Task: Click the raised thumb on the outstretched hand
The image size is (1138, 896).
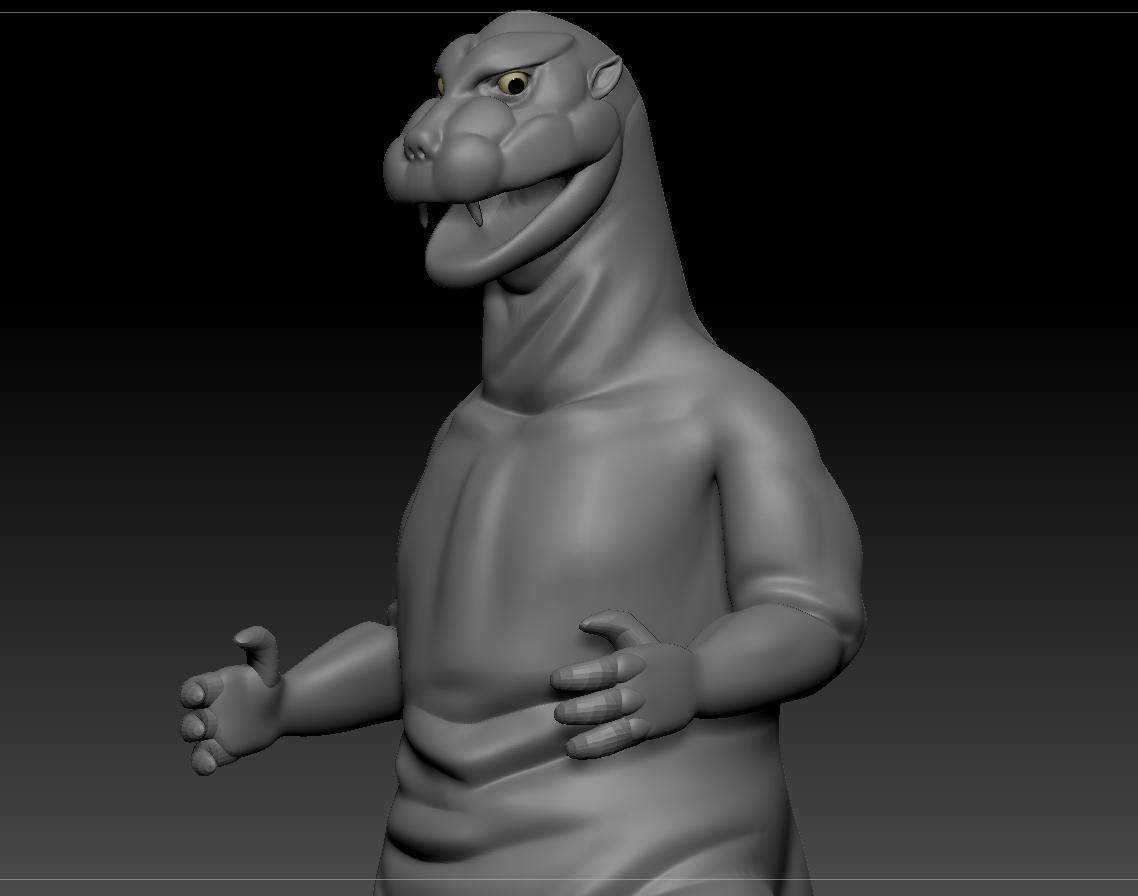Action: [x=260, y=652]
